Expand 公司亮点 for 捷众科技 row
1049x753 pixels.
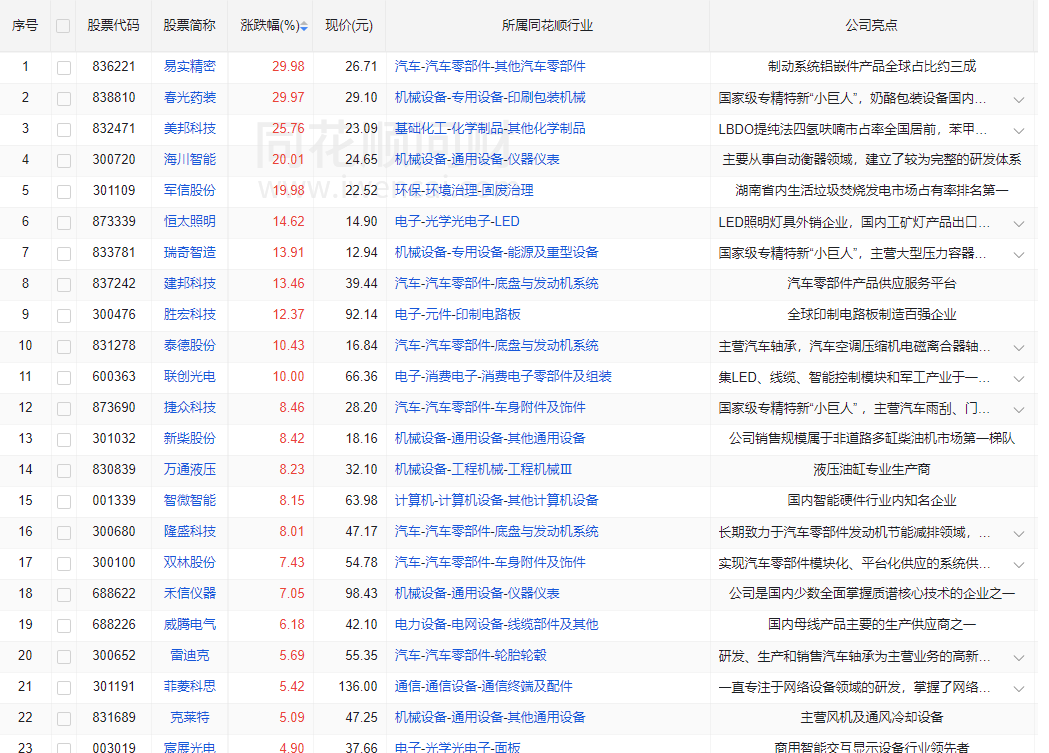tap(1019, 409)
